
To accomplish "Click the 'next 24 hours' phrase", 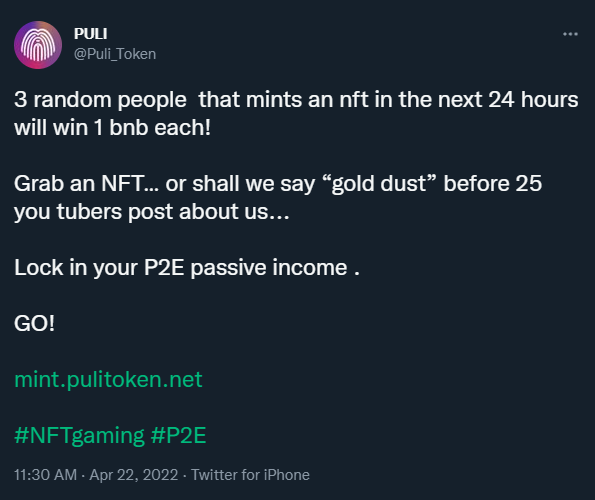I will coord(508,100).
